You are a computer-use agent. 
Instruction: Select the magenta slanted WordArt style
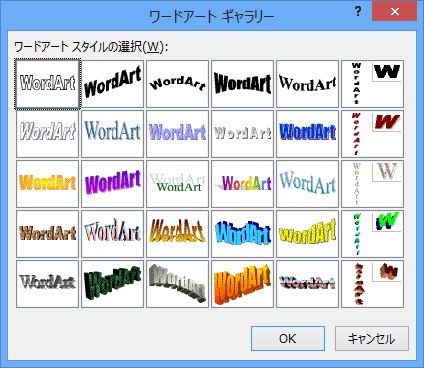pyautogui.click(x=112, y=184)
